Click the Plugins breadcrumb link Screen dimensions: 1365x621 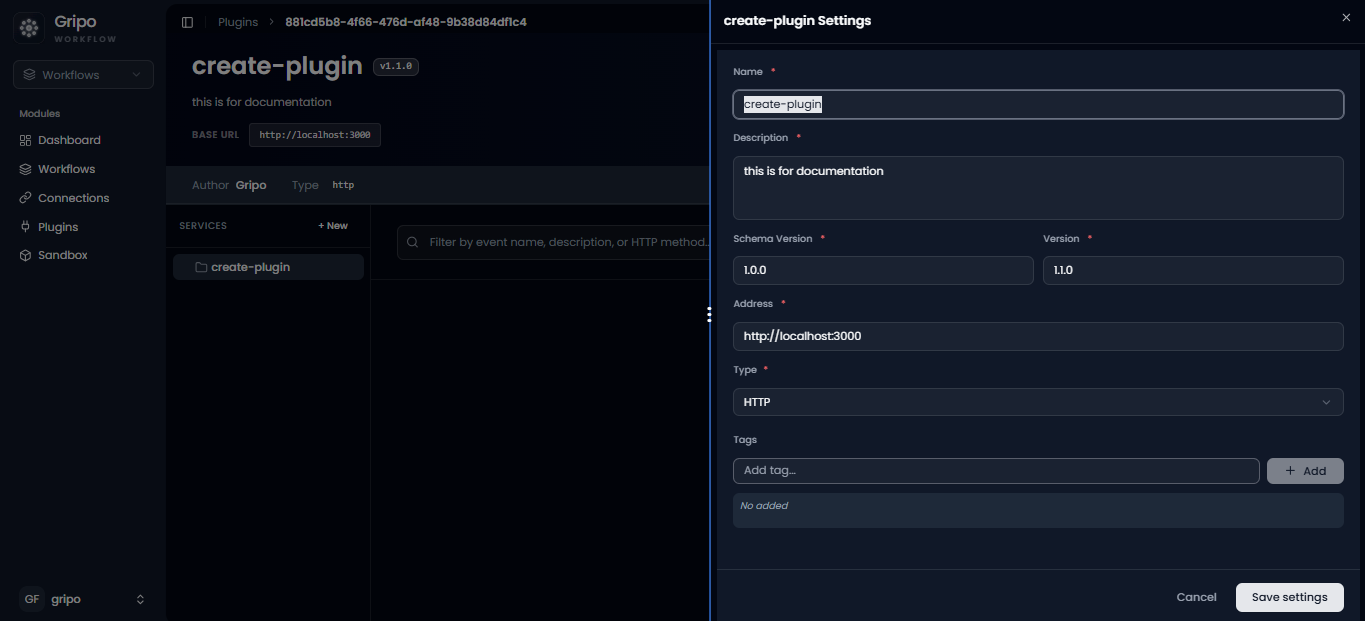pos(238,22)
